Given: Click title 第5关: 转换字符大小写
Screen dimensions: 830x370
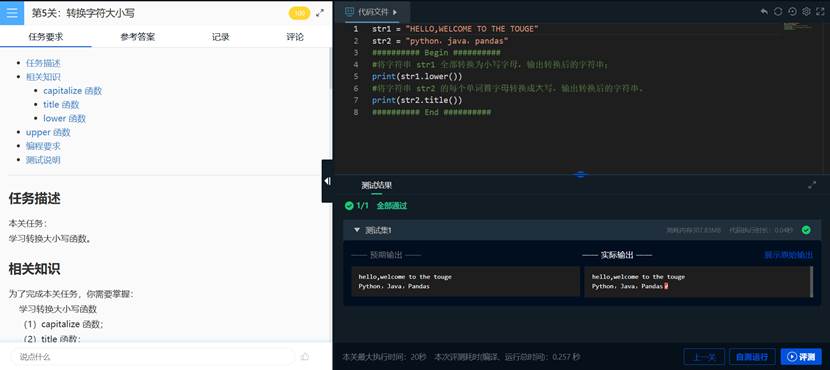Looking at the screenshot, I should click(83, 13).
